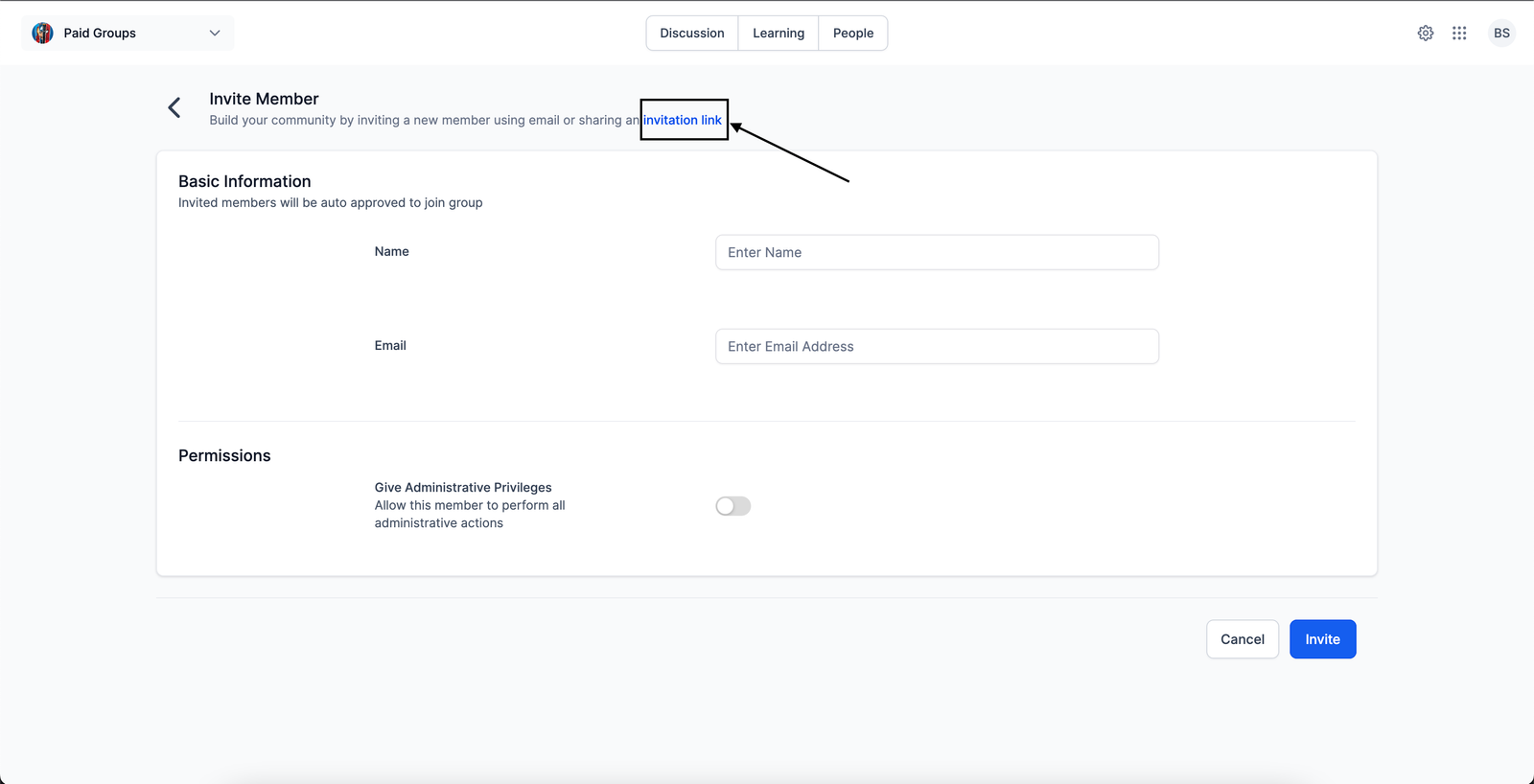Screen dimensions: 1534x784
Task: Open the BS user avatar menu
Action: pos(1501,34)
